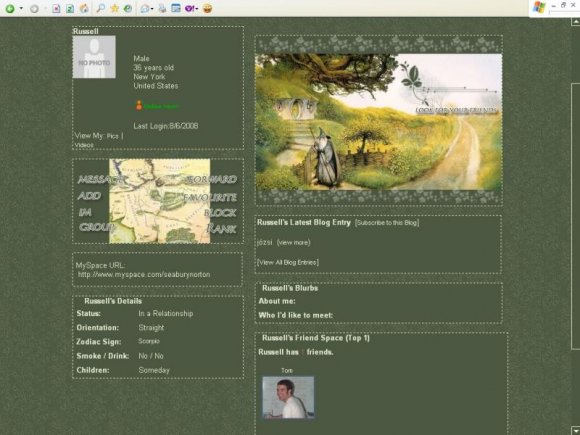Click the Subscribe to this Blog link
The width and height of the screenshot is (580, 435).
[387, 223]
